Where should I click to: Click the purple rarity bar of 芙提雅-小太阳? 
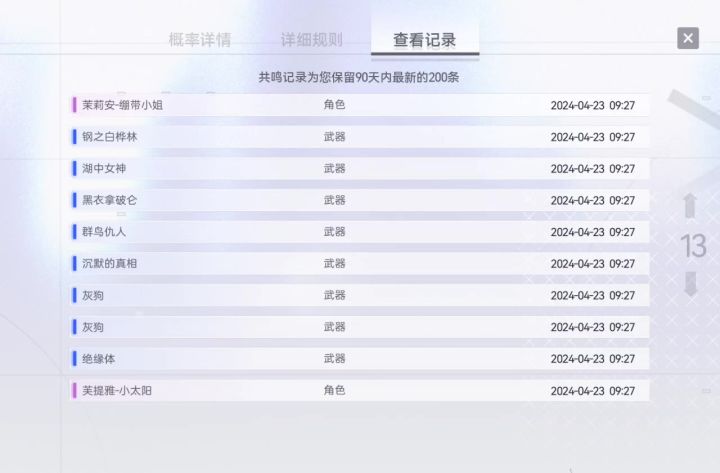coord(74,391)
